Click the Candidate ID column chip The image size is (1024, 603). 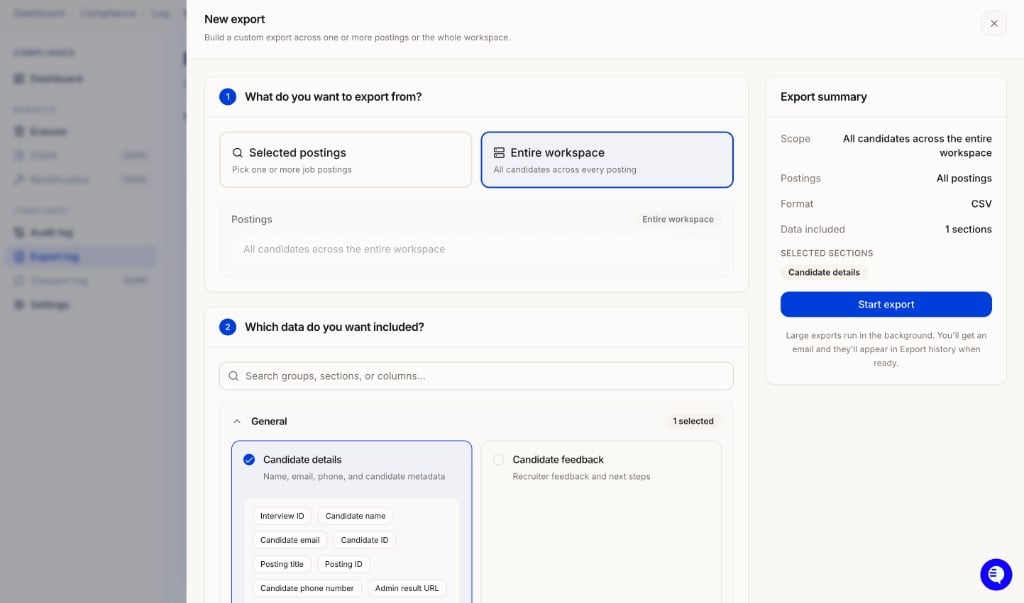(x=364, y=540)
